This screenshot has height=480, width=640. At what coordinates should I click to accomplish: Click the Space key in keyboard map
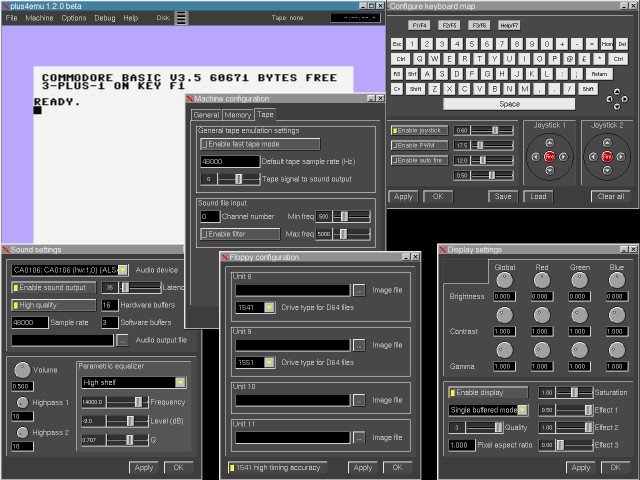(x=509, y=104)
